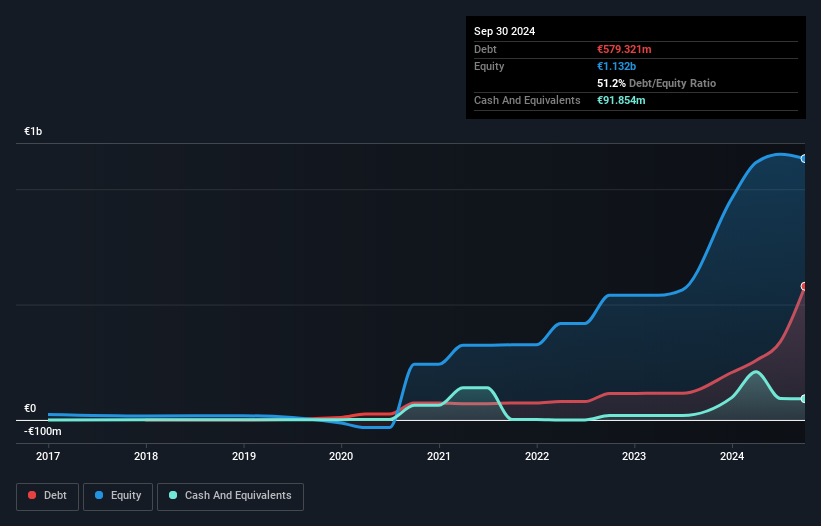Click the -€100m y-axis label
Viewport: 821px width, 526px height.
42,431
